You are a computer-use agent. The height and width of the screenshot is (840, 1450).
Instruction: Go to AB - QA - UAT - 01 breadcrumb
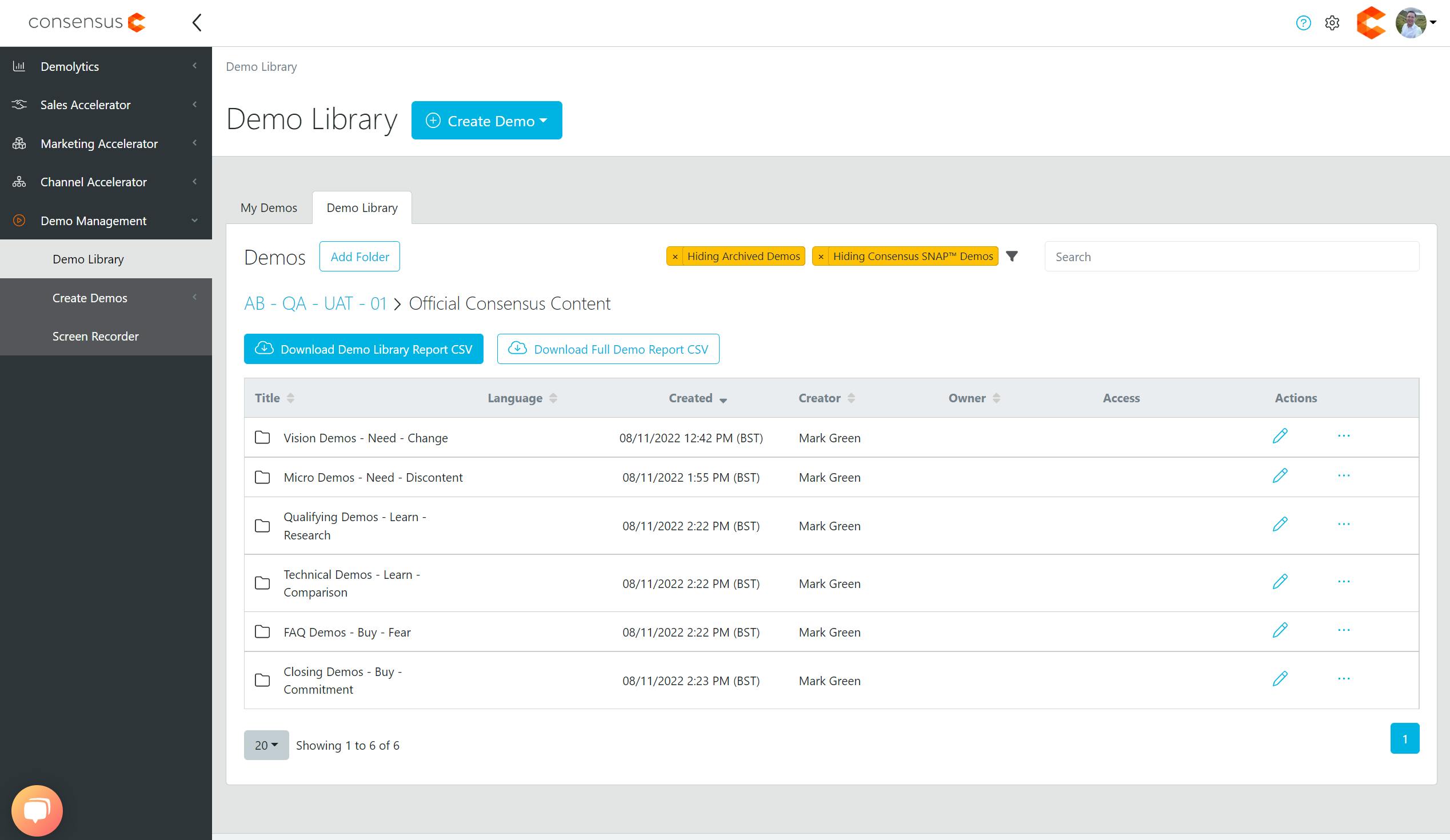click(315, 304)
